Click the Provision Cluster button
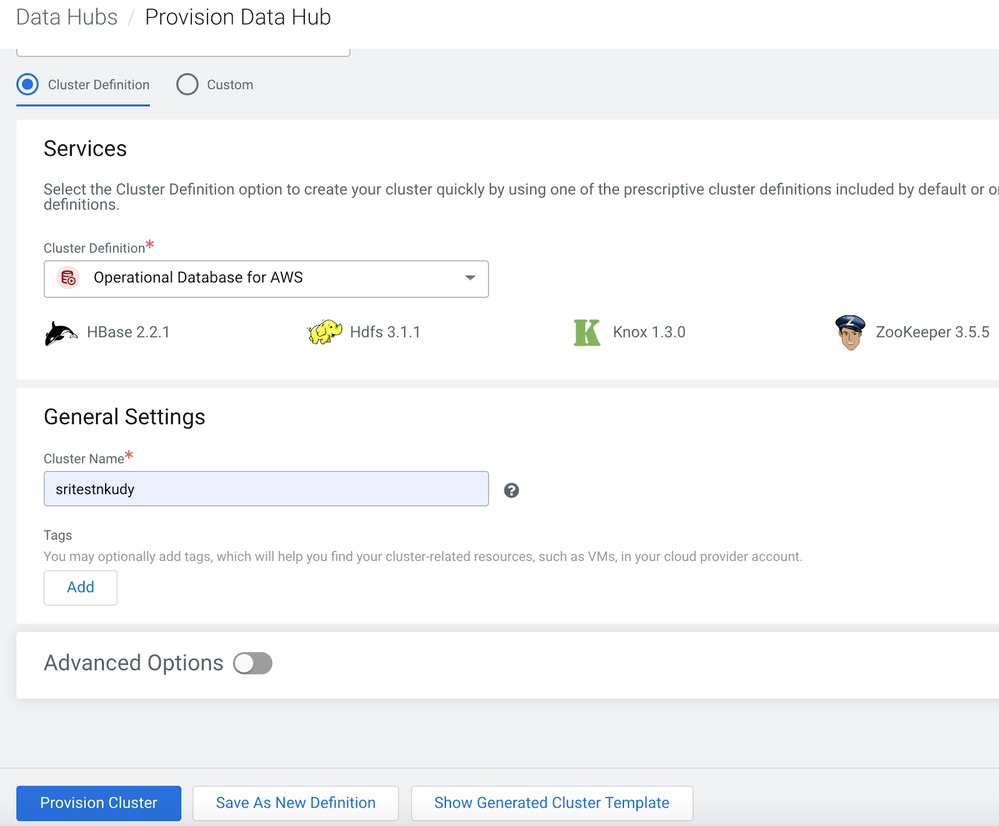Image resolution: width=999 pixels, height=826 pixels. (x=99, y=803)
